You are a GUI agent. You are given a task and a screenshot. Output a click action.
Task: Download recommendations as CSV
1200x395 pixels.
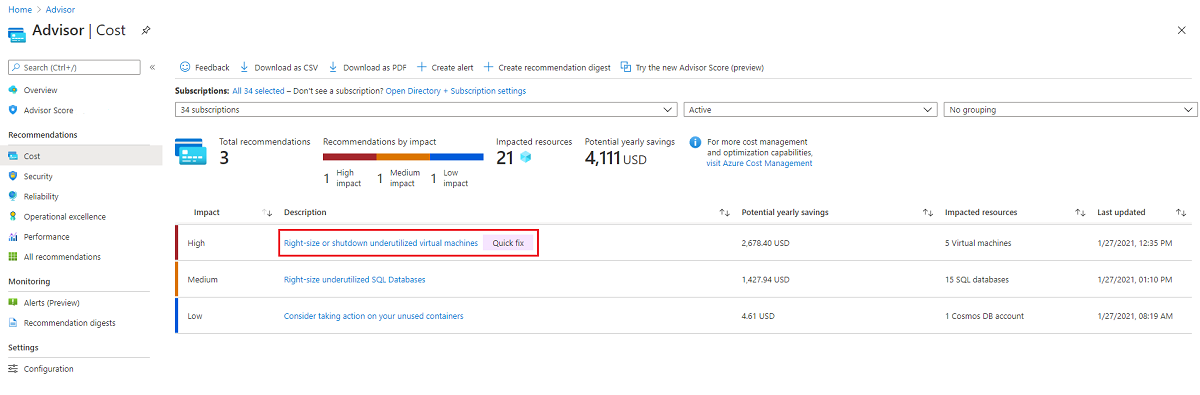click(278, 67)
